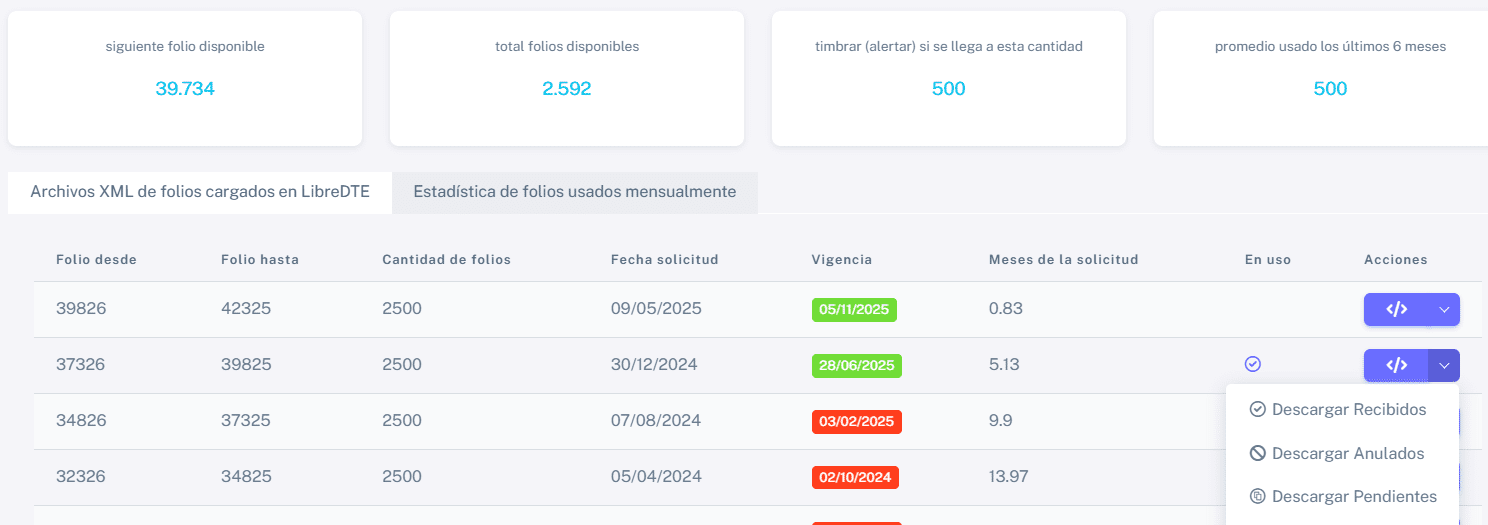Click fecha solicitud 09/05/2025
The width and height of the screenshot is (1488, 525).
[656, 309]
